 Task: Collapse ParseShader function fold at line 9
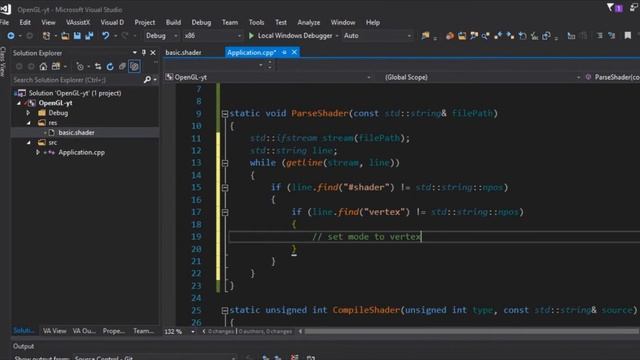pyautogui.click(x=224, y=114)
